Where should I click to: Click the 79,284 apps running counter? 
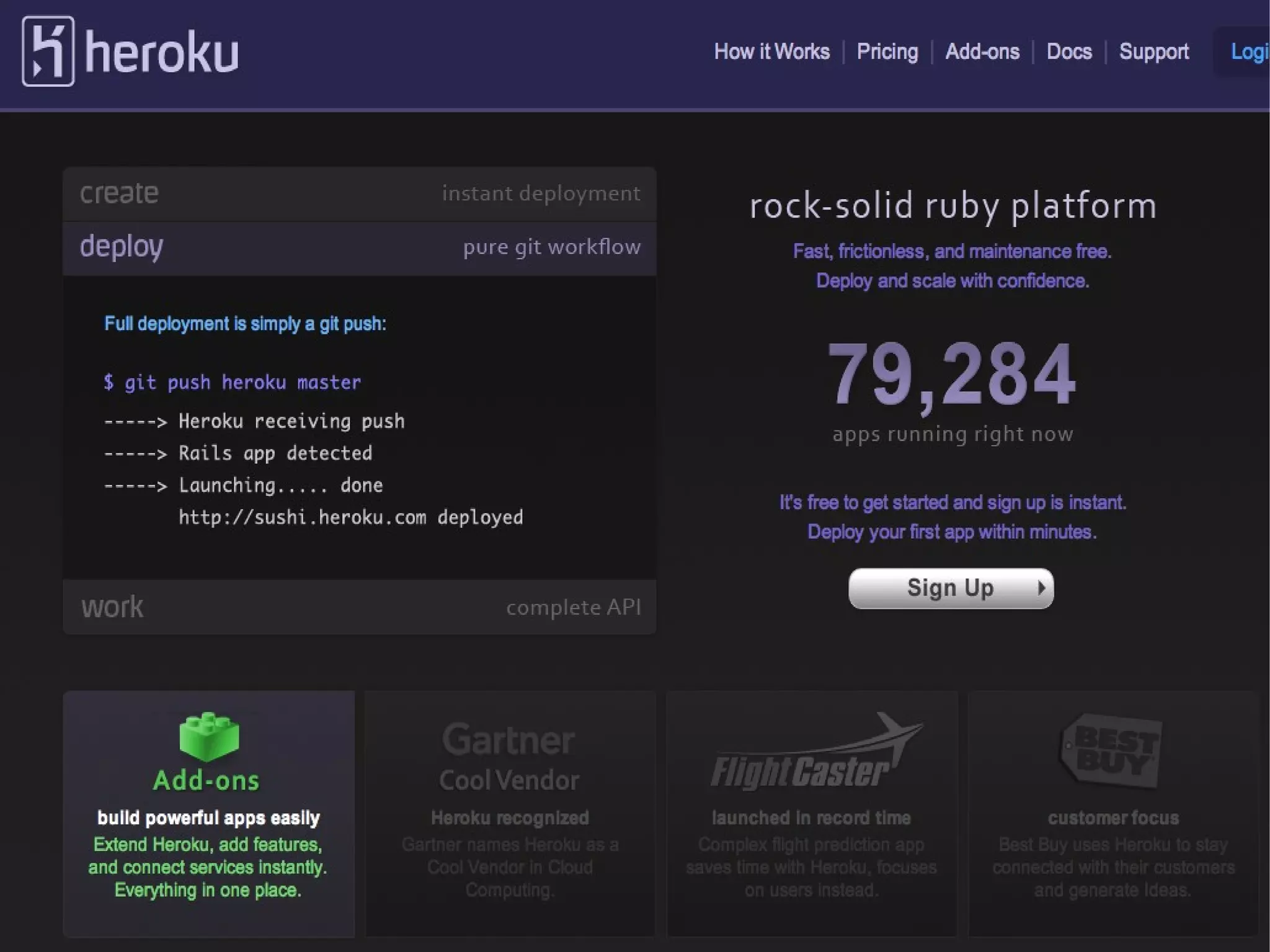point(952,375)
